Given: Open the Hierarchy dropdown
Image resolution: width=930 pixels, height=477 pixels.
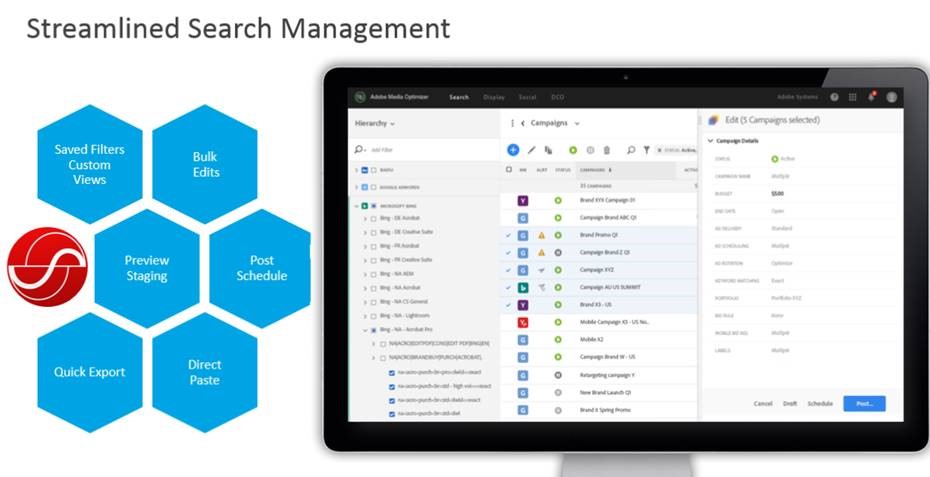Looking at the screenshot, I should click(x=374, y=123).
